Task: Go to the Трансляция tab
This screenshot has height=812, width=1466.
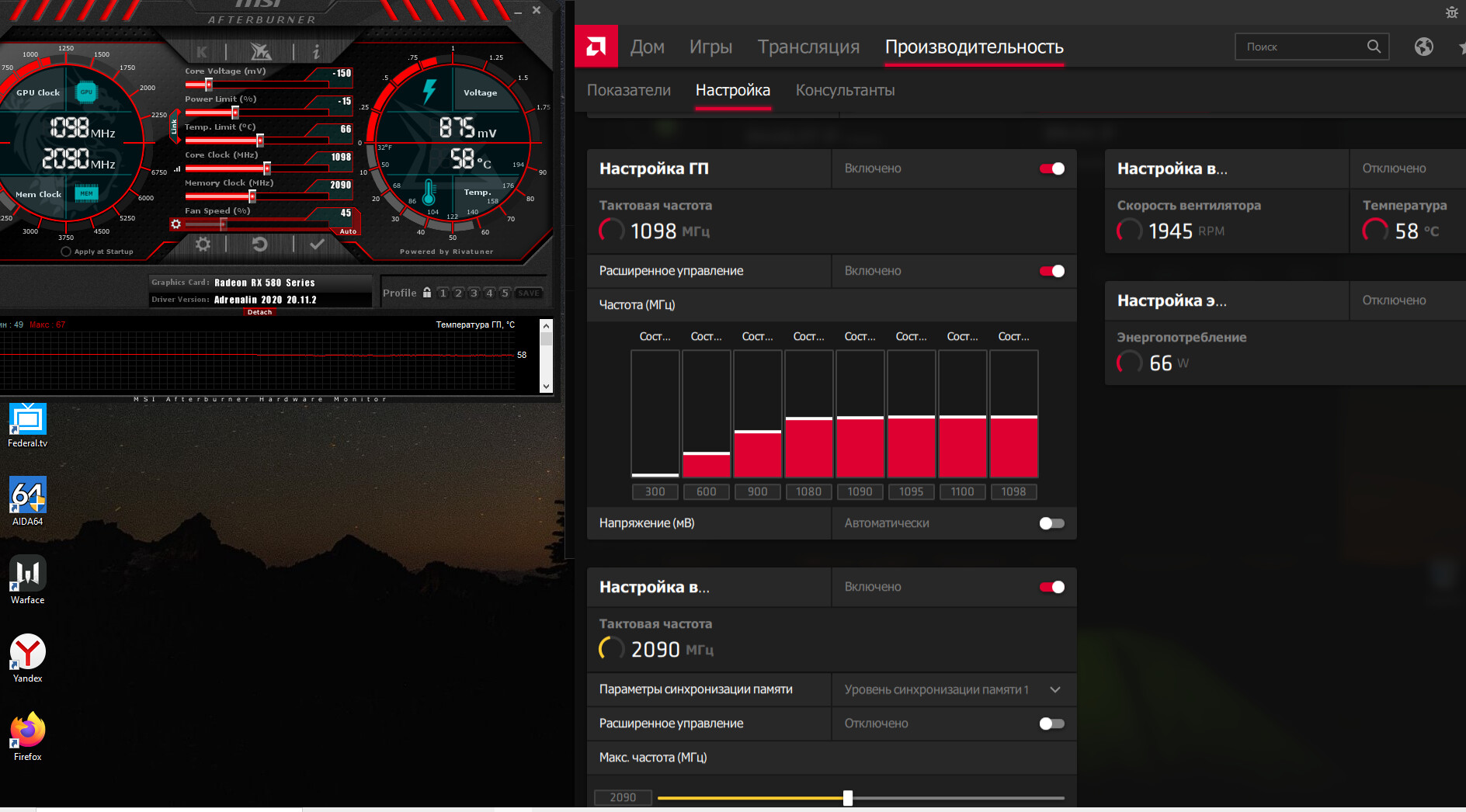Action: [808, 47]
